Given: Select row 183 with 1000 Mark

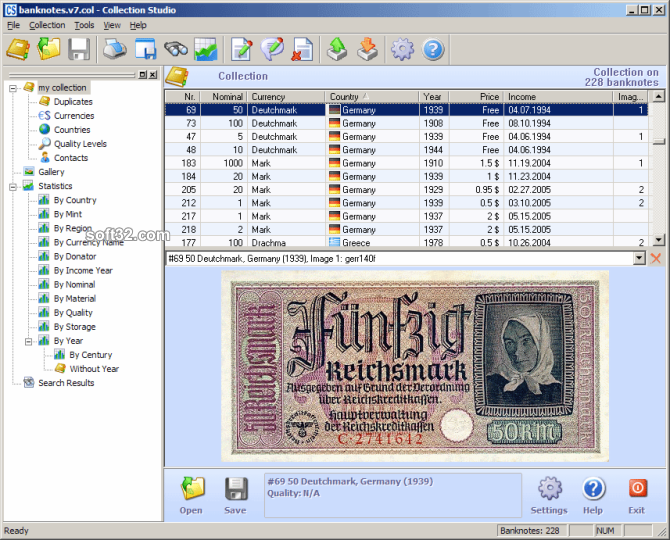Looking at the screenshot, I should [406, 163].
